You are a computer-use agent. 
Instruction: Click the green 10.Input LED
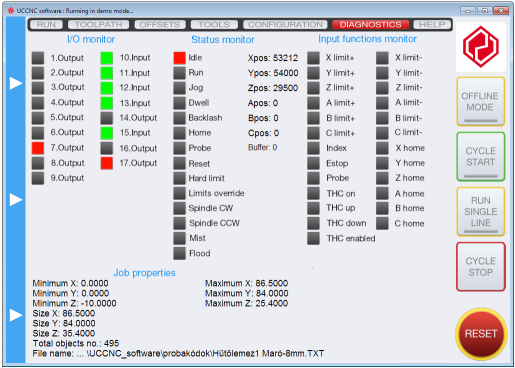coord(107,58)
